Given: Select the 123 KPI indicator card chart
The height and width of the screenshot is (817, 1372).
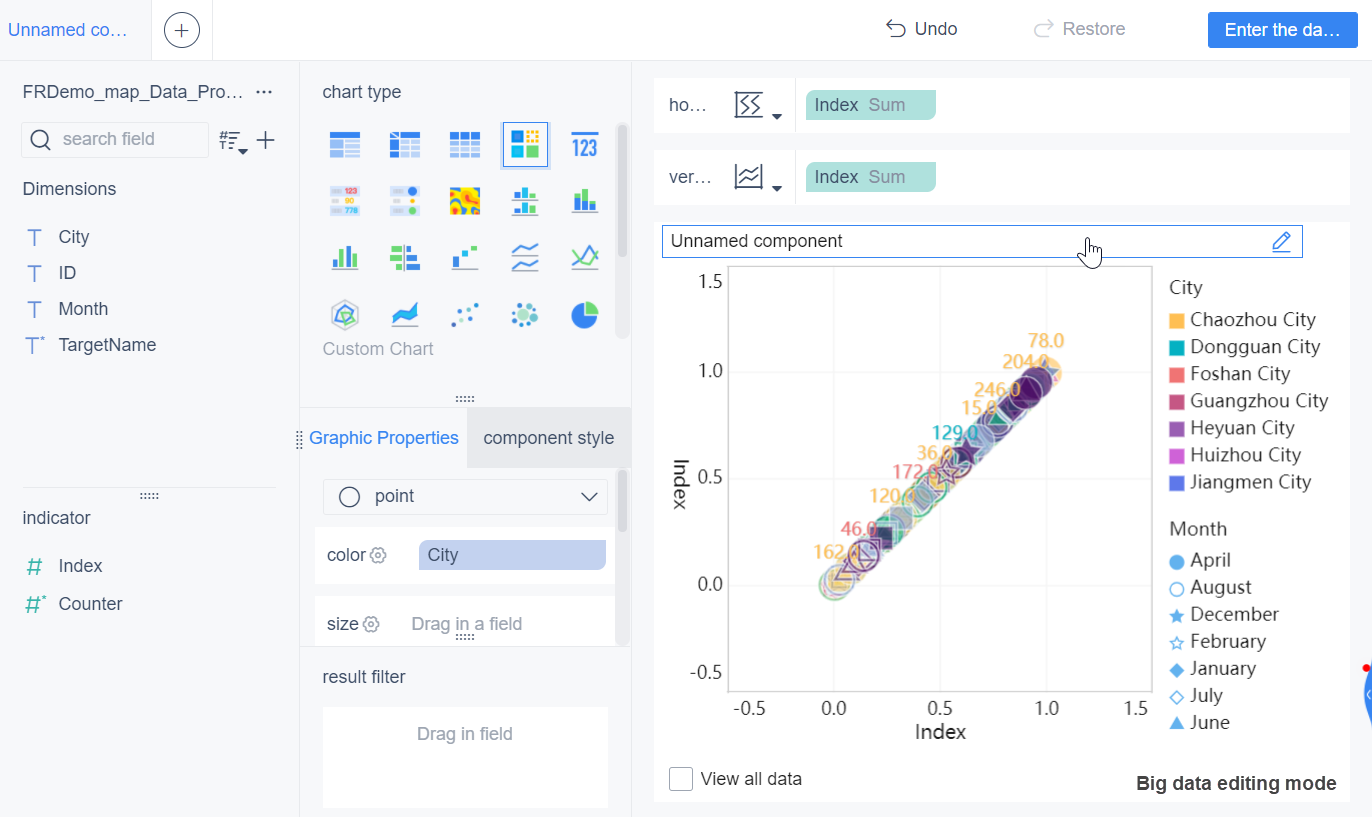Looking at the screenshot, I should click(585, 145).
